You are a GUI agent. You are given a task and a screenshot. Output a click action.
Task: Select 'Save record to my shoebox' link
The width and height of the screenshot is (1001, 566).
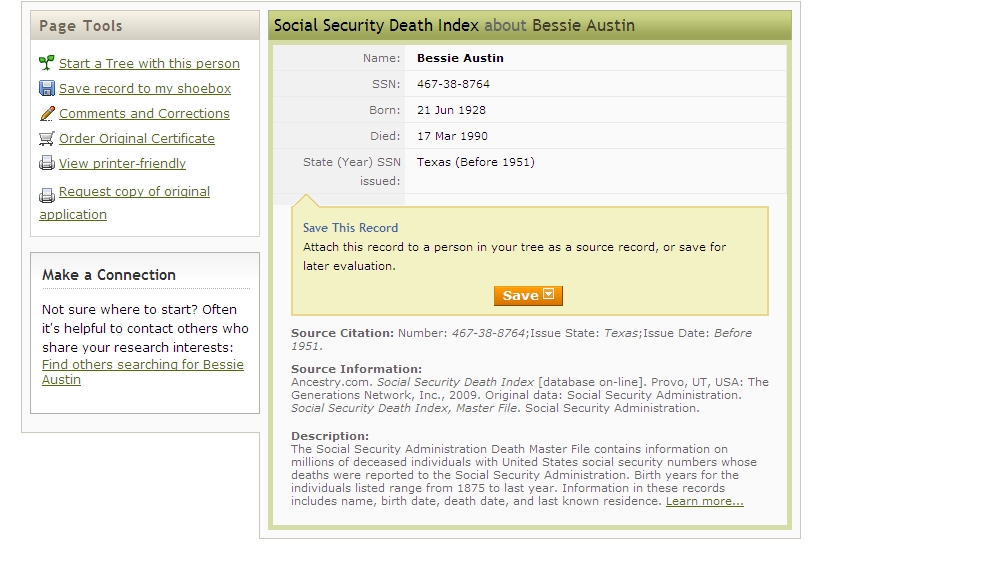click(x=145, y=88)
